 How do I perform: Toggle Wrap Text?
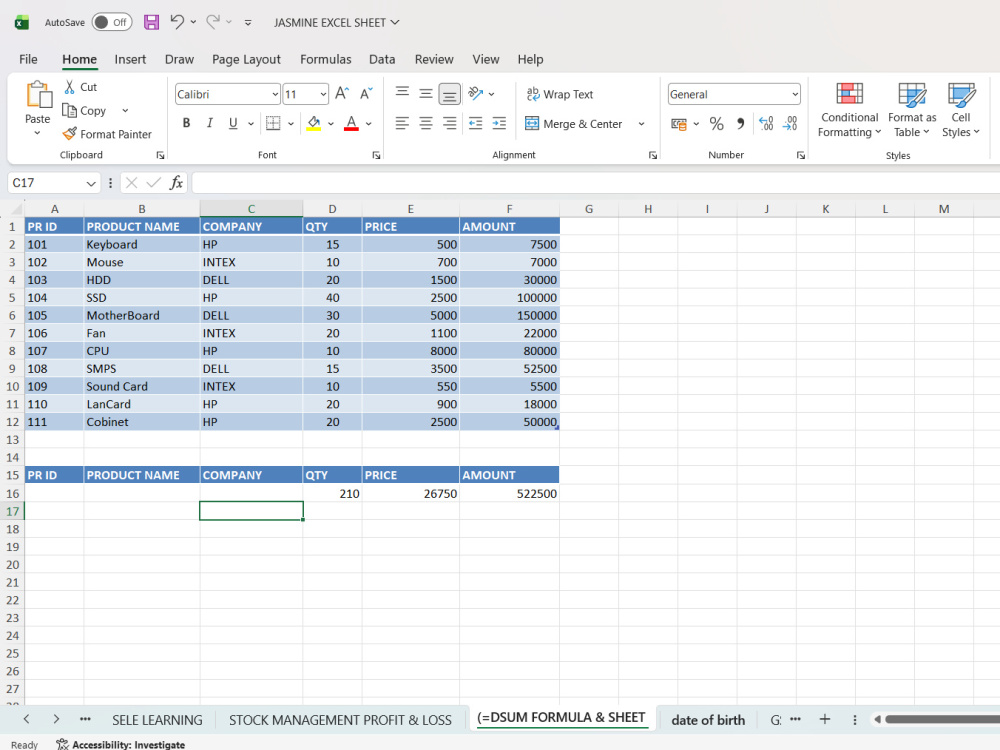point(559,94)
